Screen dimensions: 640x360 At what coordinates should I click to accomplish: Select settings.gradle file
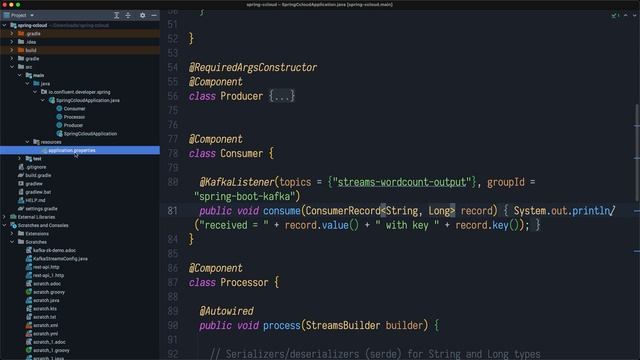click(x=41, y=209)
